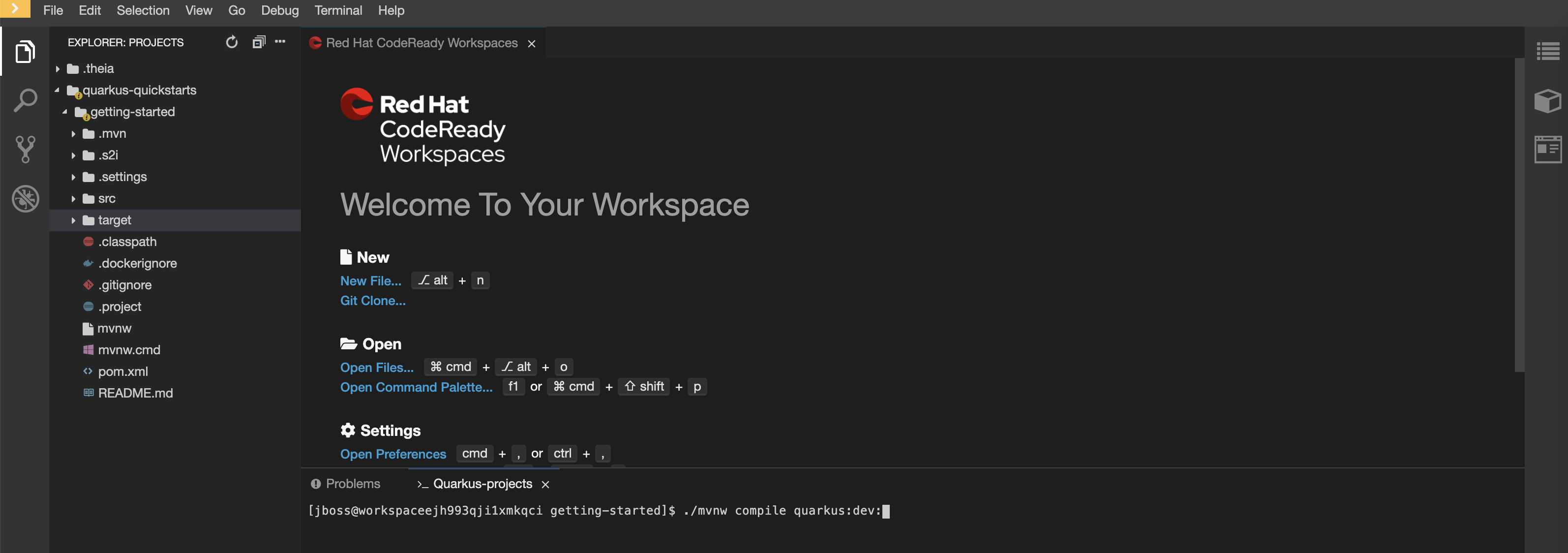Select the Red Hat CodeReady Workspaces tab
The image size is (1568, 553).
(422, 43)
